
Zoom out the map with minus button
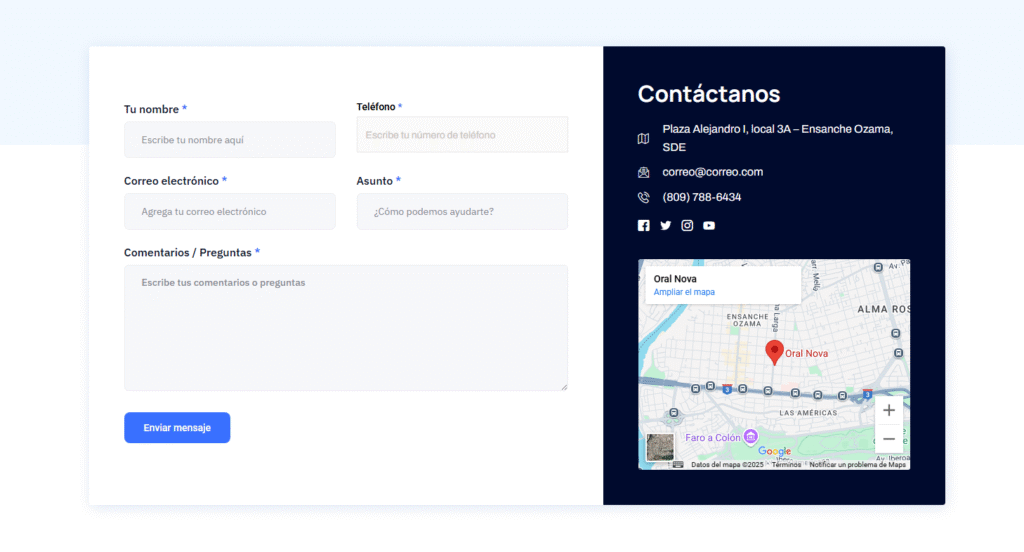888,439
